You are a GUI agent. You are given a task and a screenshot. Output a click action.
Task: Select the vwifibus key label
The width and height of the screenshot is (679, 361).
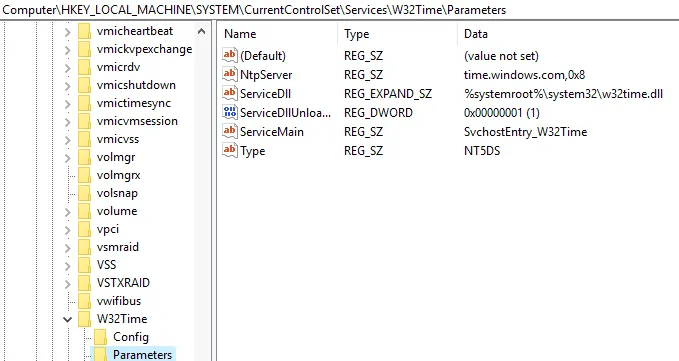119,301
